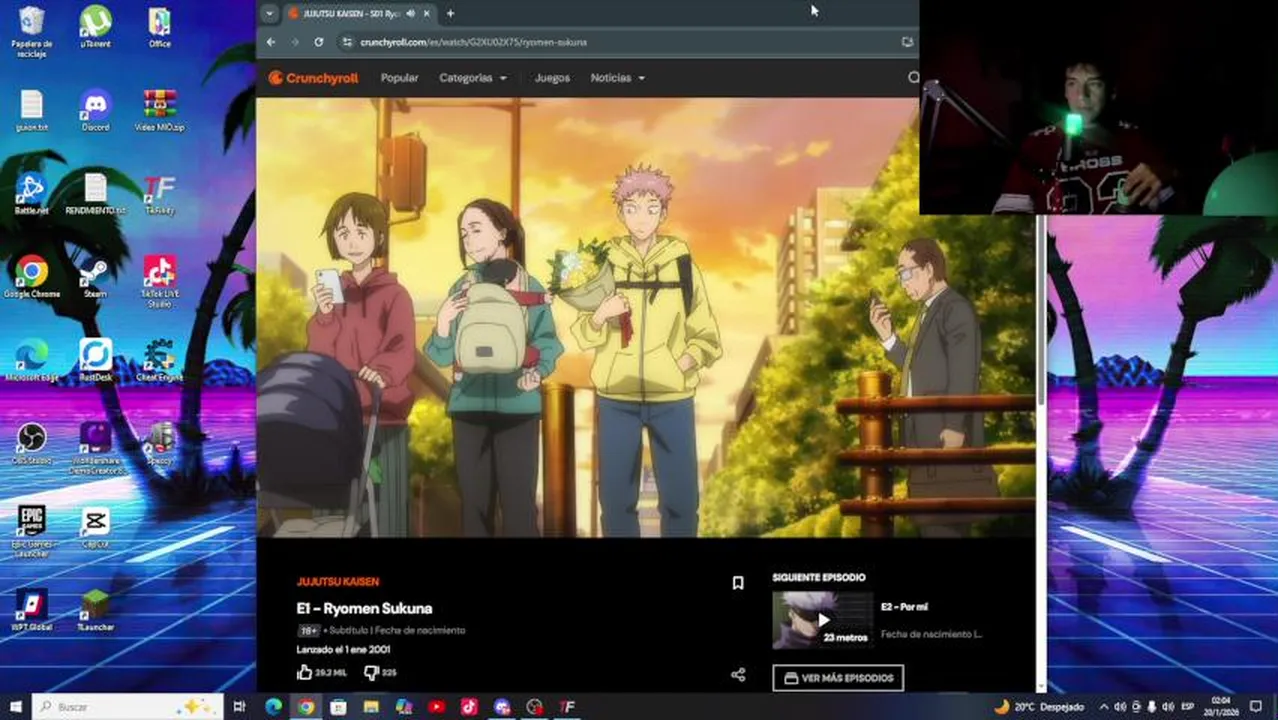Show hidden system tray icons
The width and height of the screenshot is (1278, 720).
[x=1104, y=707]
